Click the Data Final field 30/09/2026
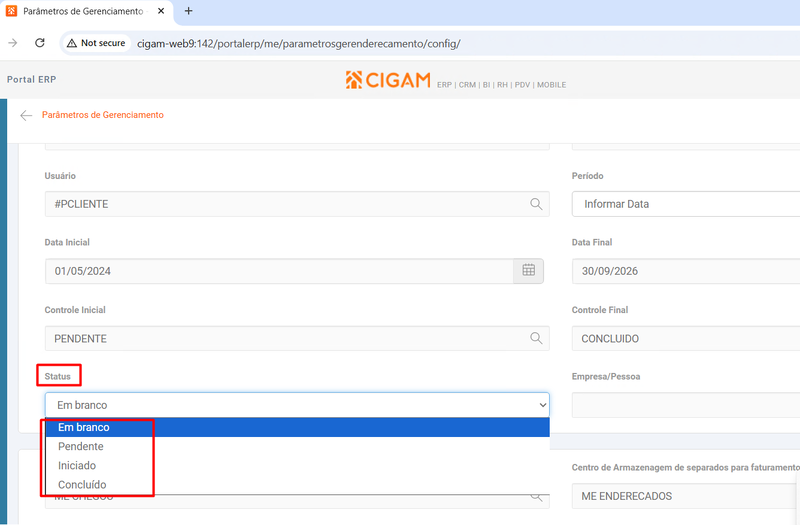Viewport: 800px width, 525px height. pos(686,271)
